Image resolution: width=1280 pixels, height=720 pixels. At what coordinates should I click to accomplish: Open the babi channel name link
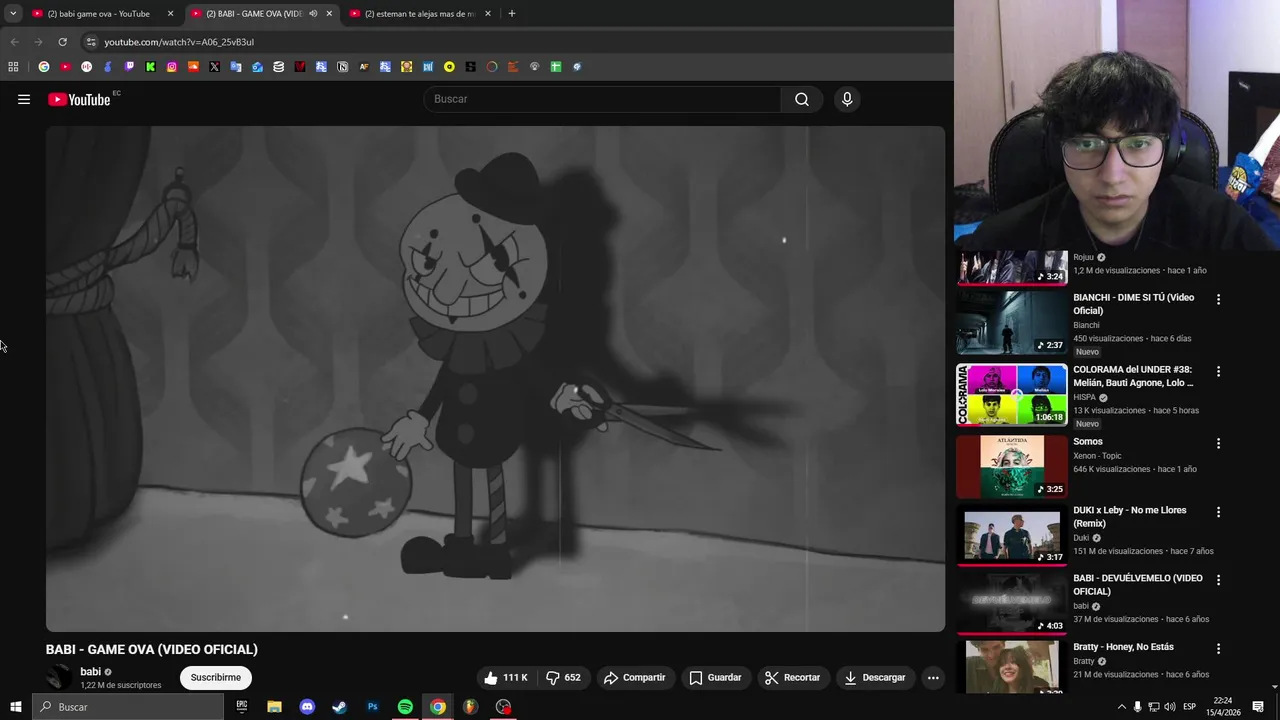click(x=90, y=672)
